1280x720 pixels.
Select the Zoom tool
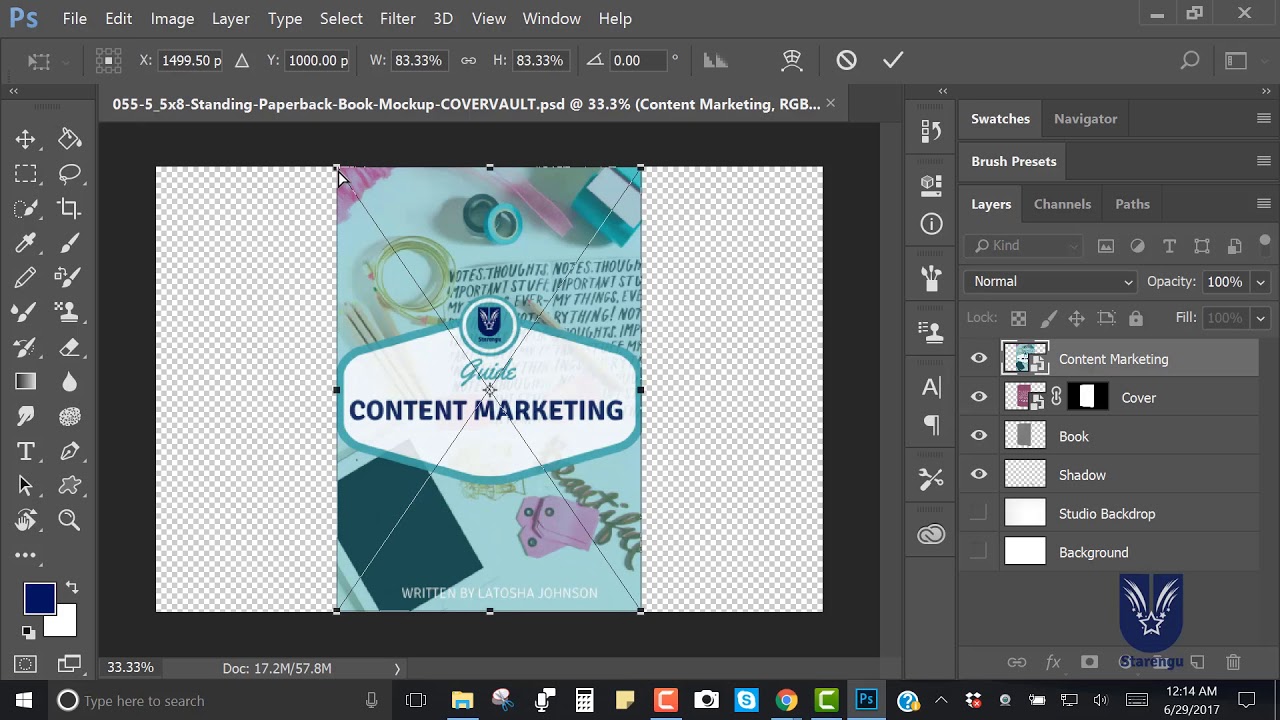(69, 520)
